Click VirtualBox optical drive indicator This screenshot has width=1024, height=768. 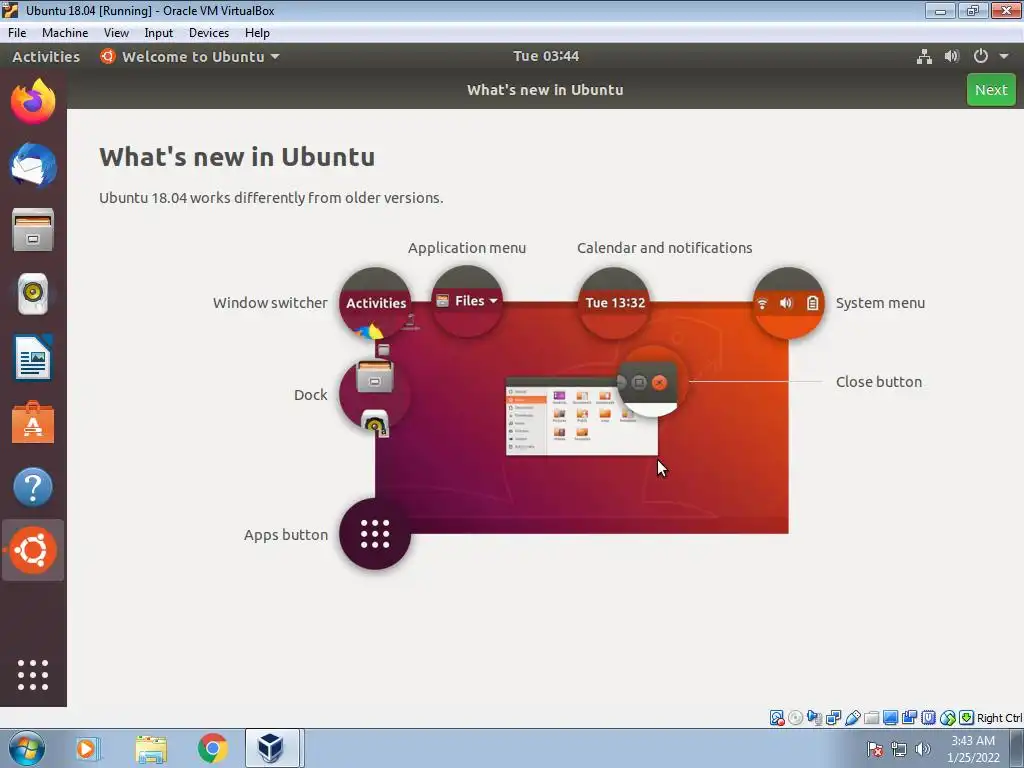[795, 718]
